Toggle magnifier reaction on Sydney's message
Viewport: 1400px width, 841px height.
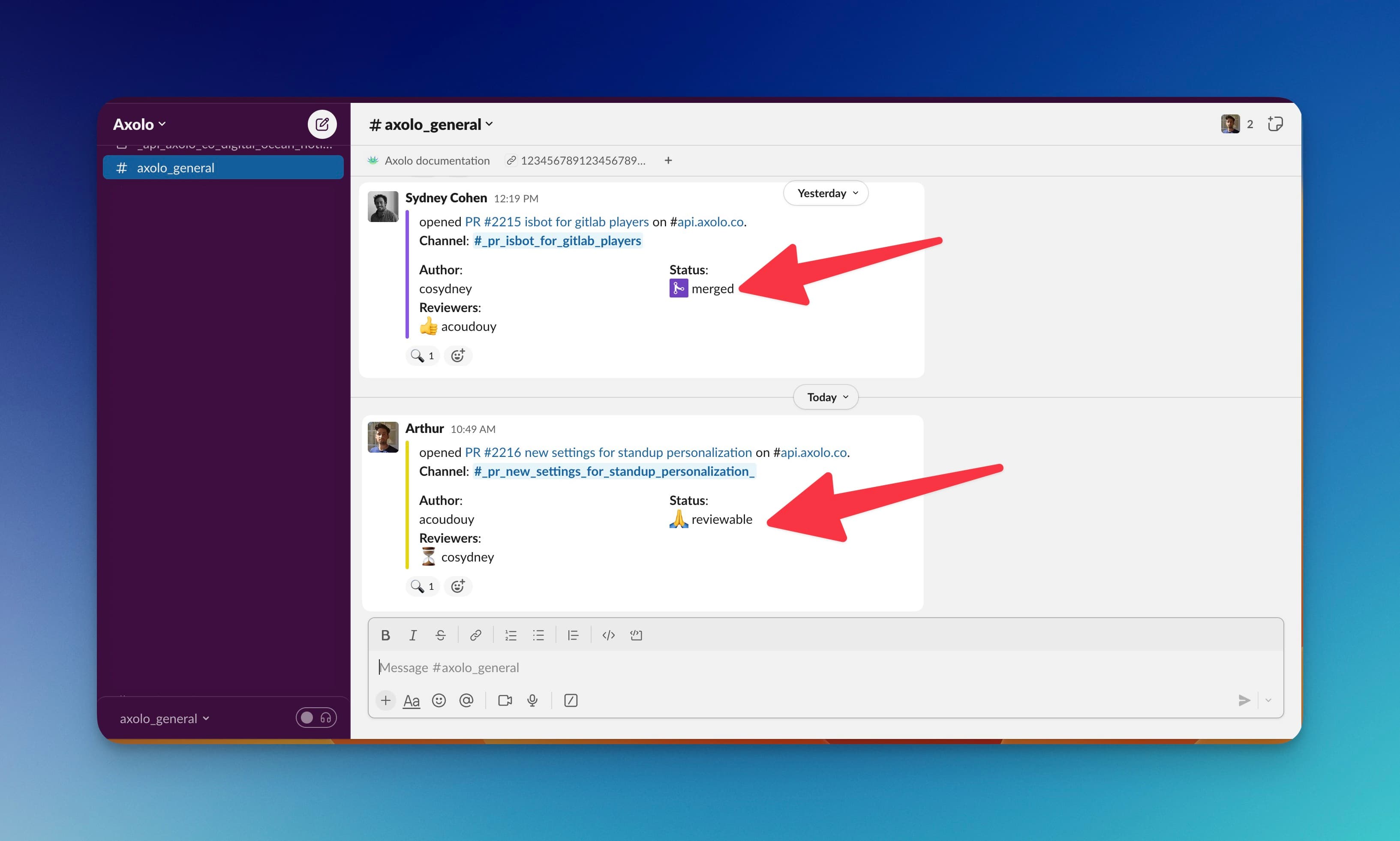(x=423, y=356)
